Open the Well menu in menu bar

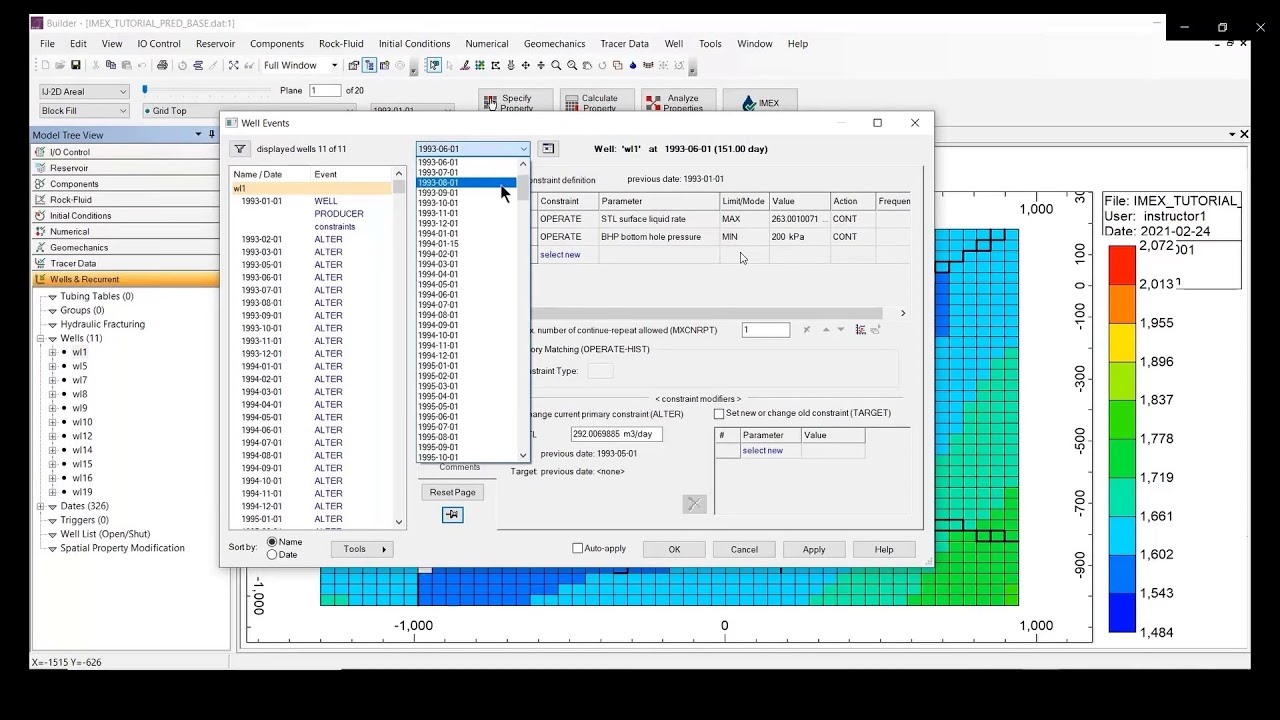[674, 44]
